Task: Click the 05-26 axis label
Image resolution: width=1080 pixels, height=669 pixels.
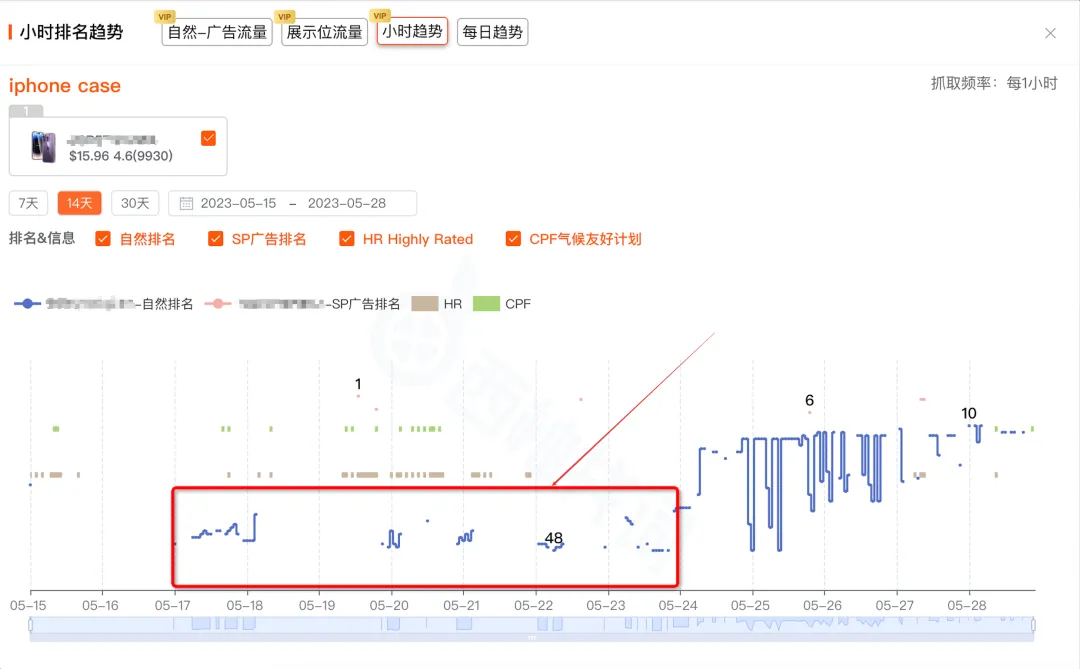Action: point(822,606)
